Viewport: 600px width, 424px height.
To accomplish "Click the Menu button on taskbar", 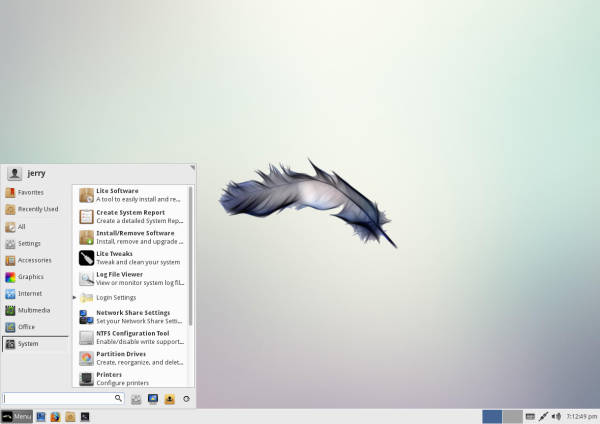I will pyautogui.click(x=17, y=416).
